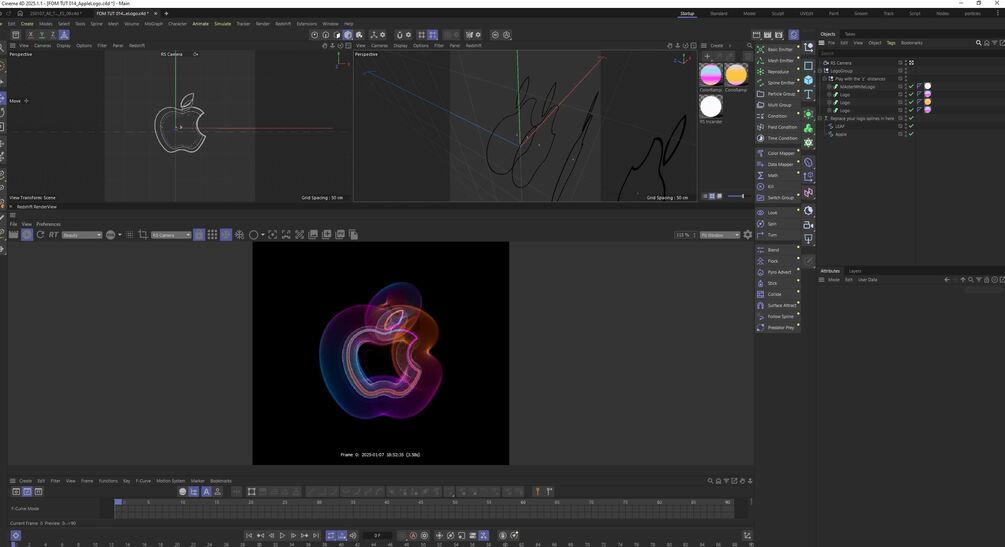Select the Basic Emitter tool
Image resolution: width=1005 pixels, height=547 pixels.
click(777, 49)
